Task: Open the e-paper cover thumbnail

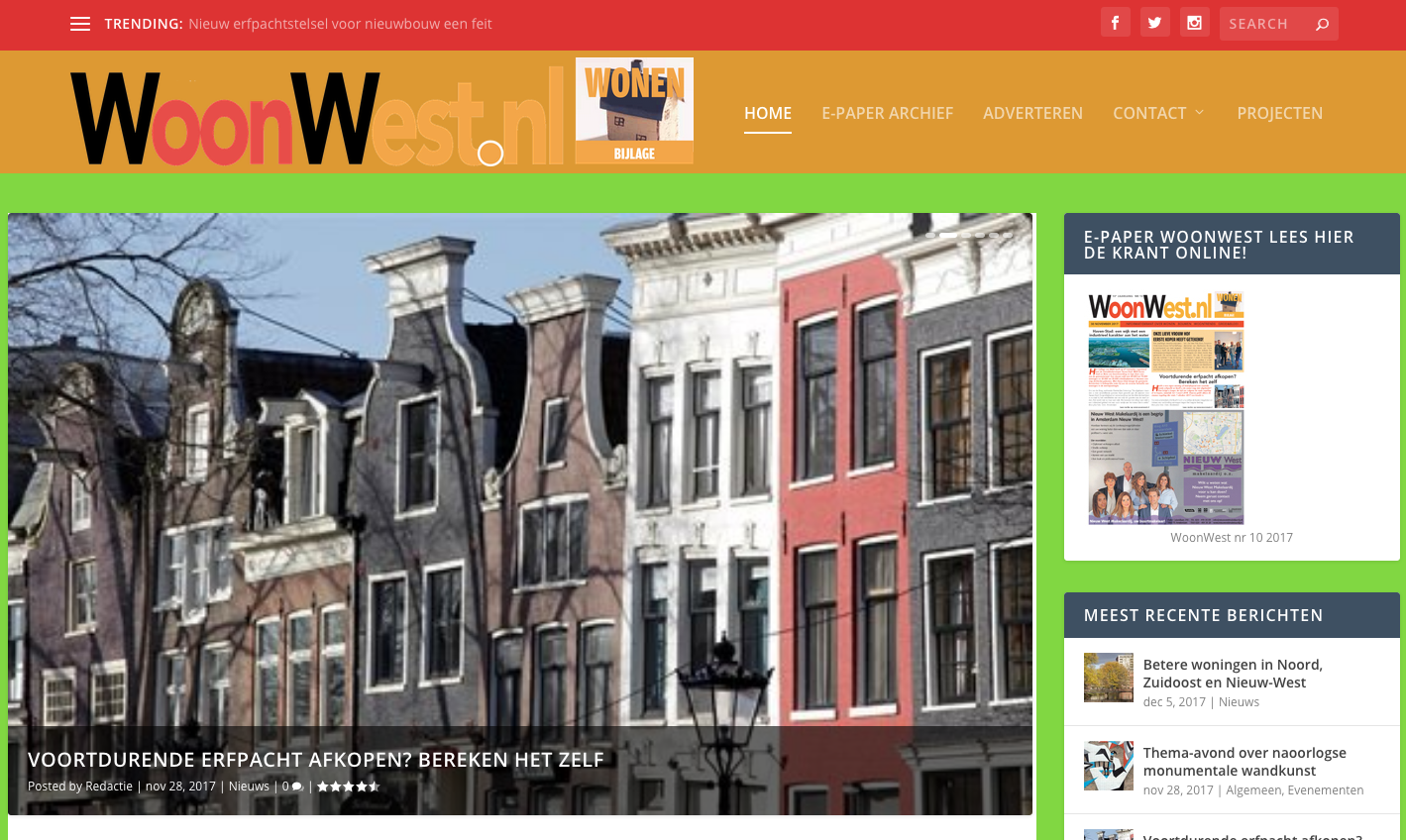Action: click(x=1166, y=408)
